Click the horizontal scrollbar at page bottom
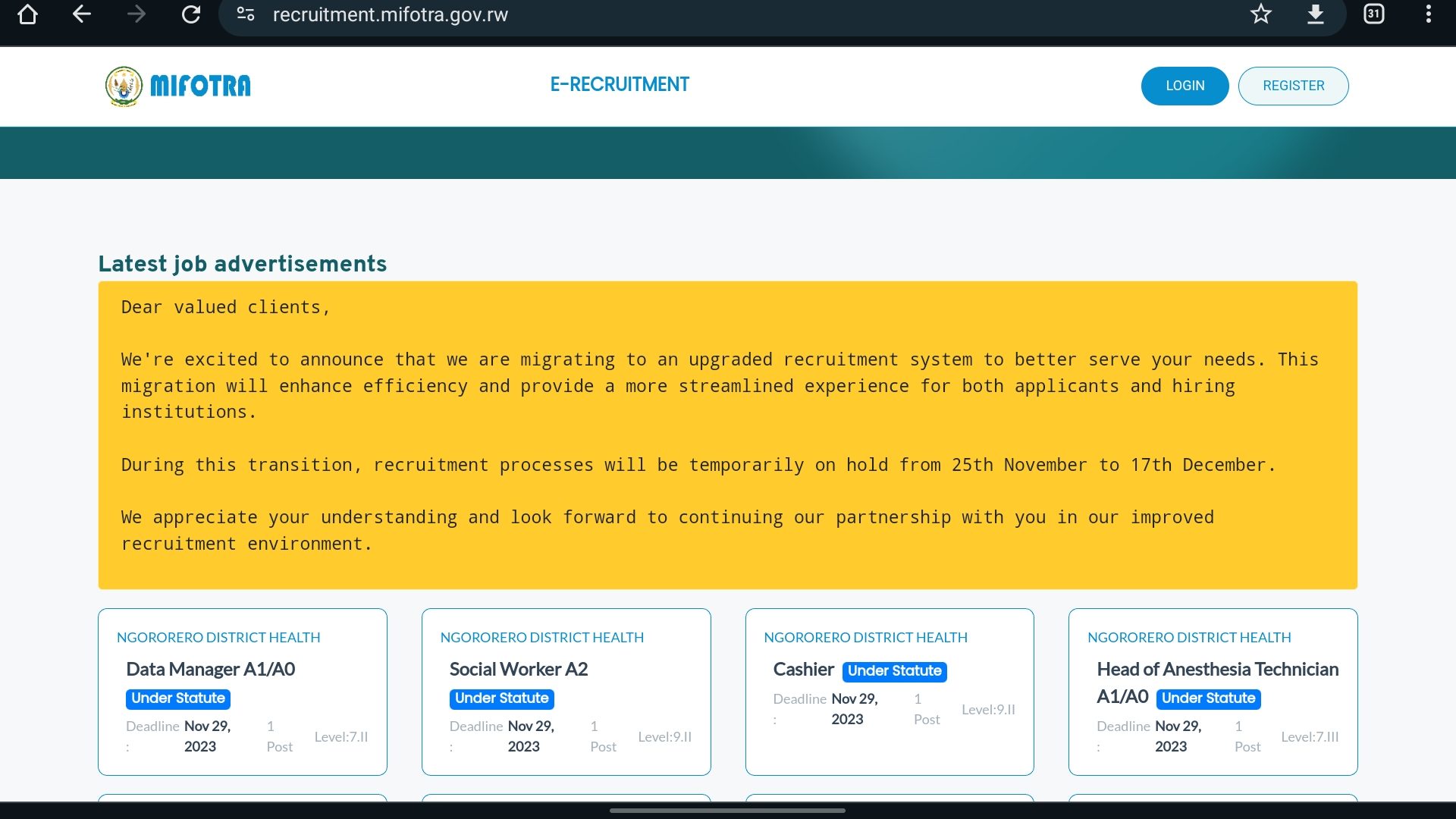Image resolution: width=1456 pixels, height=819 pixels. click(726, 811)
